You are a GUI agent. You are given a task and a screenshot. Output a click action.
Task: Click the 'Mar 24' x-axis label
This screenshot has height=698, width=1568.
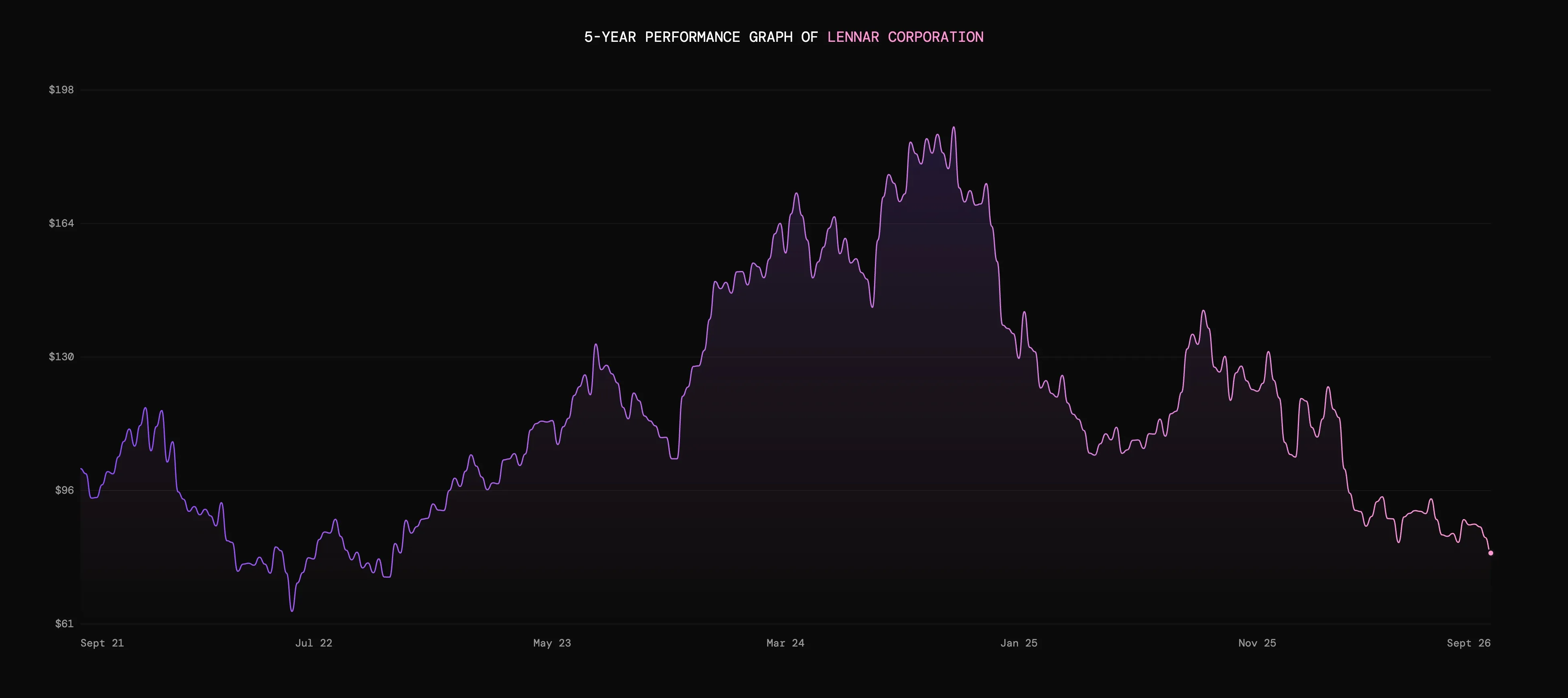785,643
